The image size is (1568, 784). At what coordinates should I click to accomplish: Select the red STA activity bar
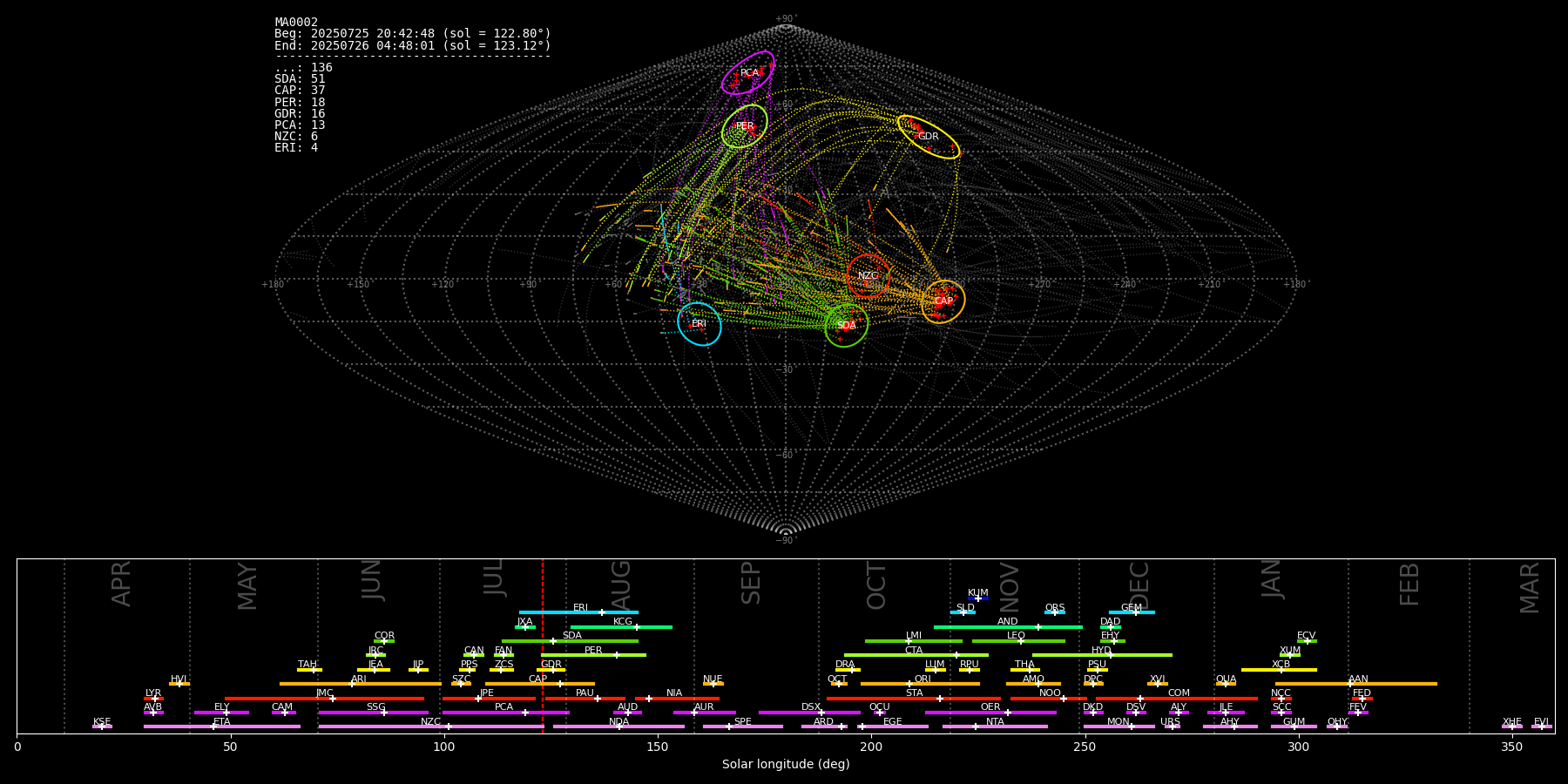tap(914, 699)
